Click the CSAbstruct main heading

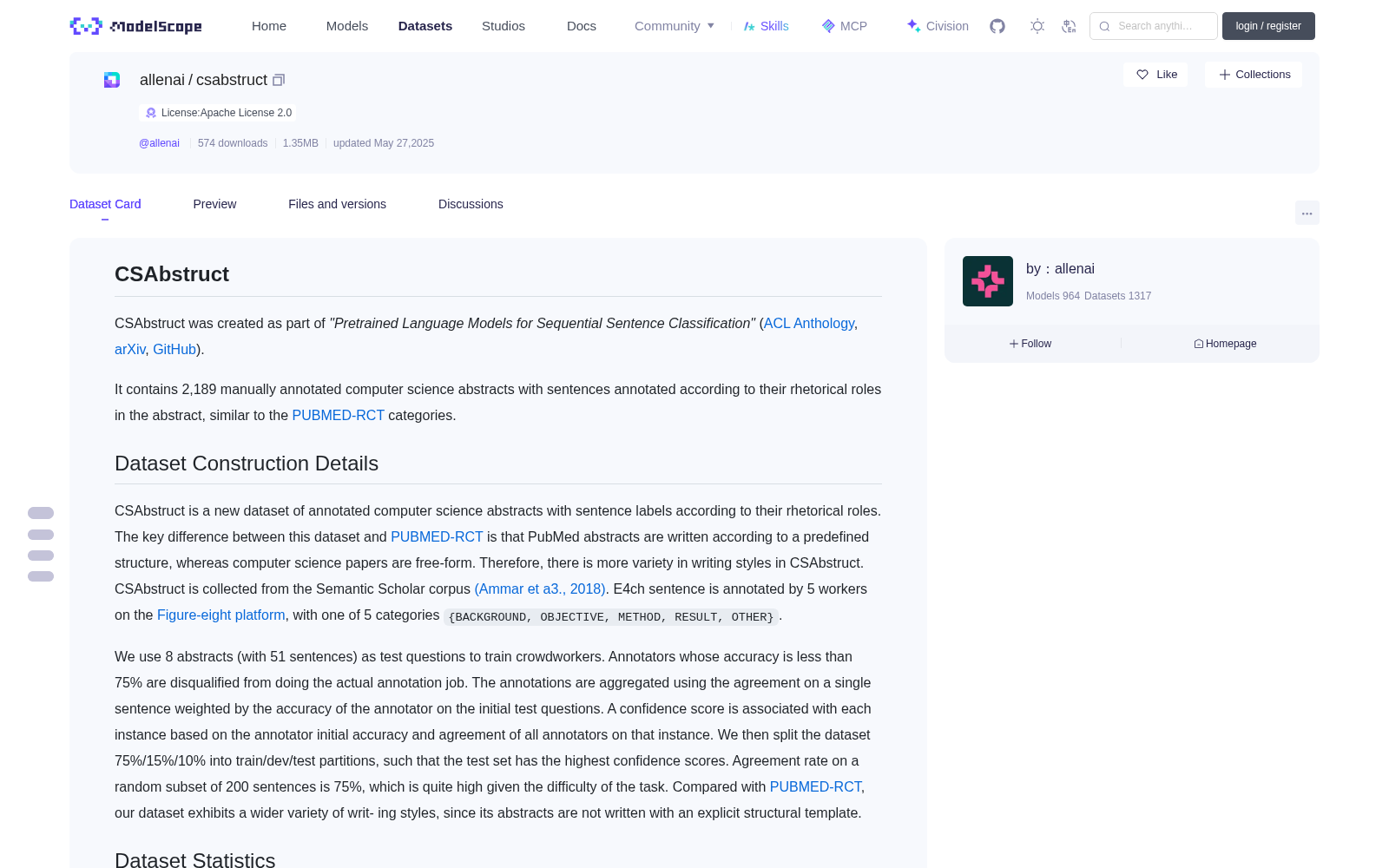tap(172, 274)
